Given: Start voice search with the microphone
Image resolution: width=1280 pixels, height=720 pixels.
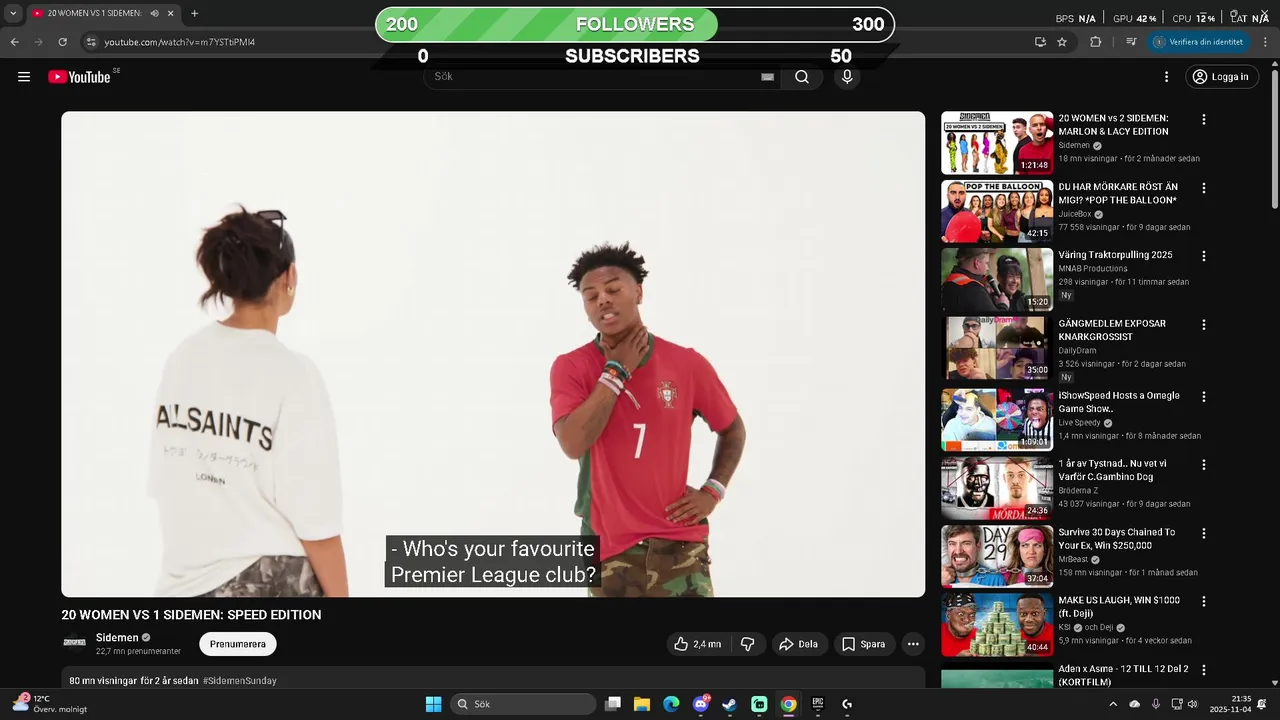Looking at the screenshot, I should coord(847,77).
